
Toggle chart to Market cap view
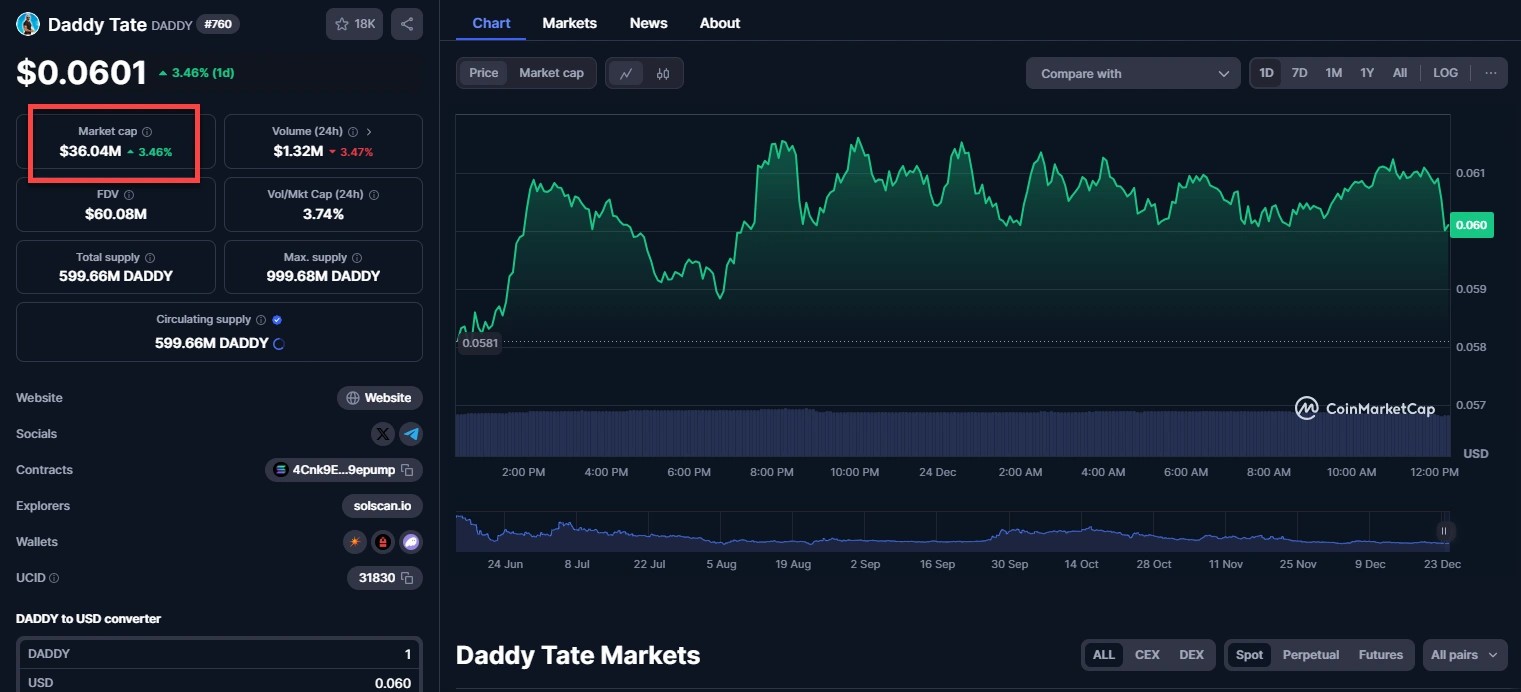551,73
